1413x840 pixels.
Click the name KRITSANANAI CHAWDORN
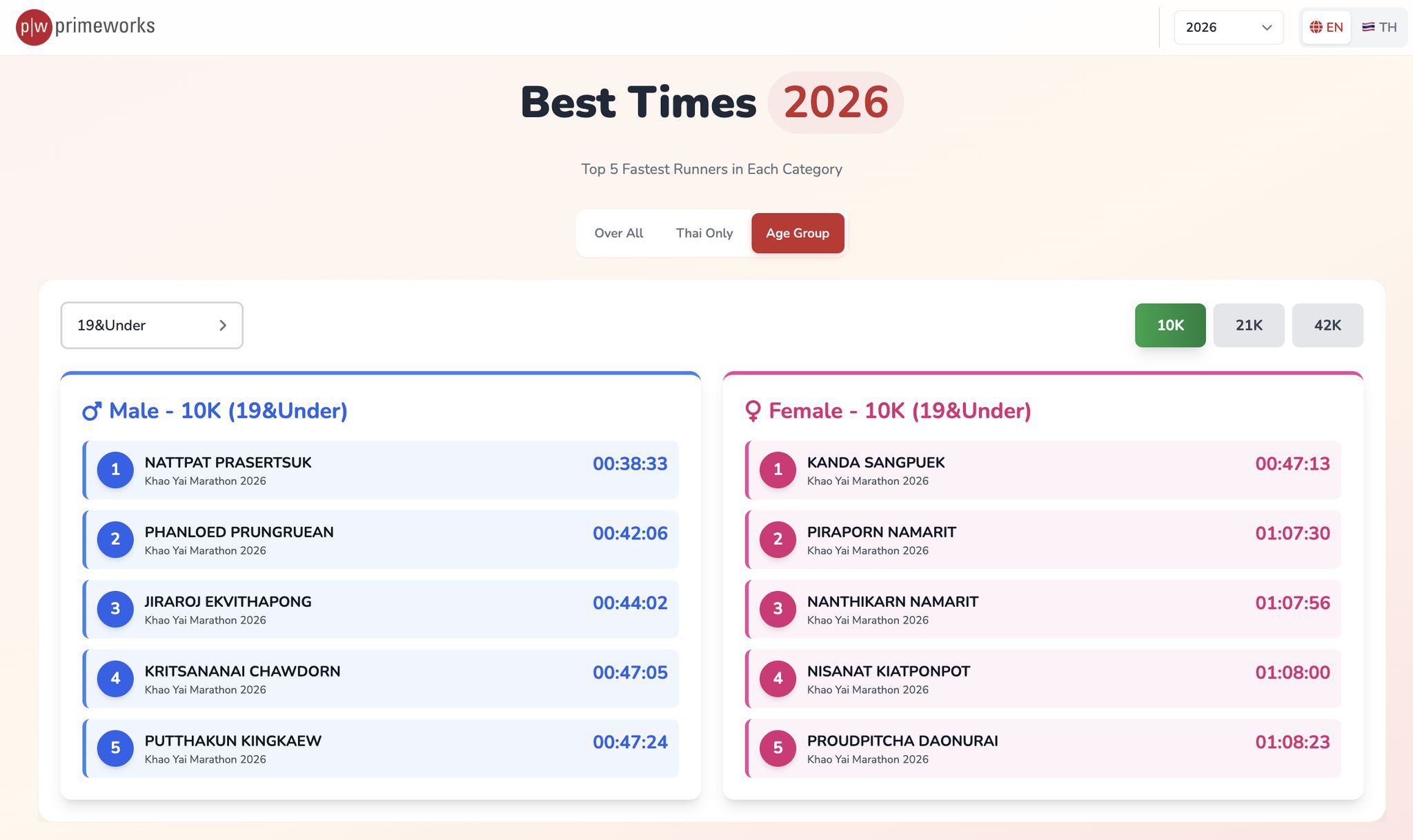coord(242,672)
